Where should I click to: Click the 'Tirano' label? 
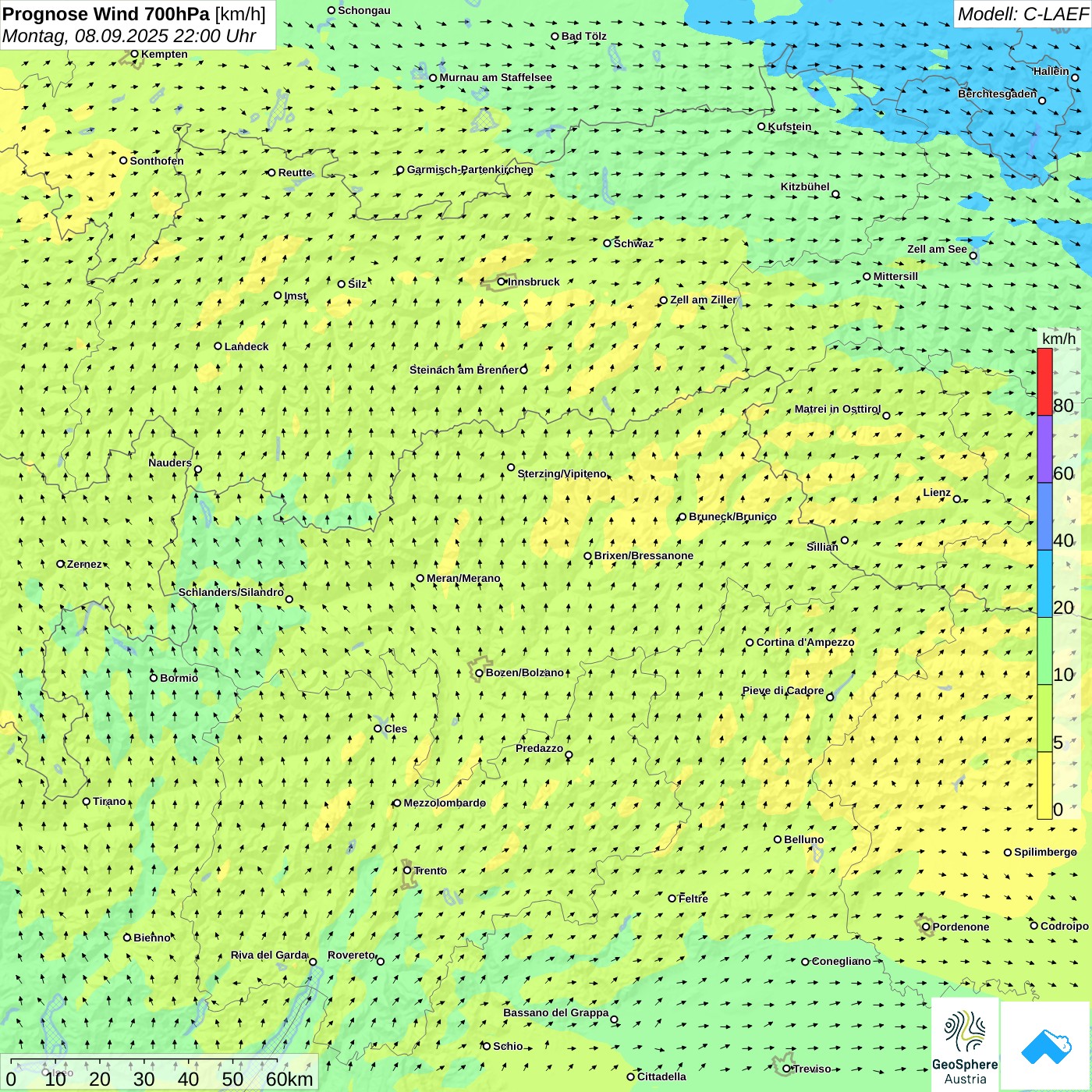coord(109,801)
